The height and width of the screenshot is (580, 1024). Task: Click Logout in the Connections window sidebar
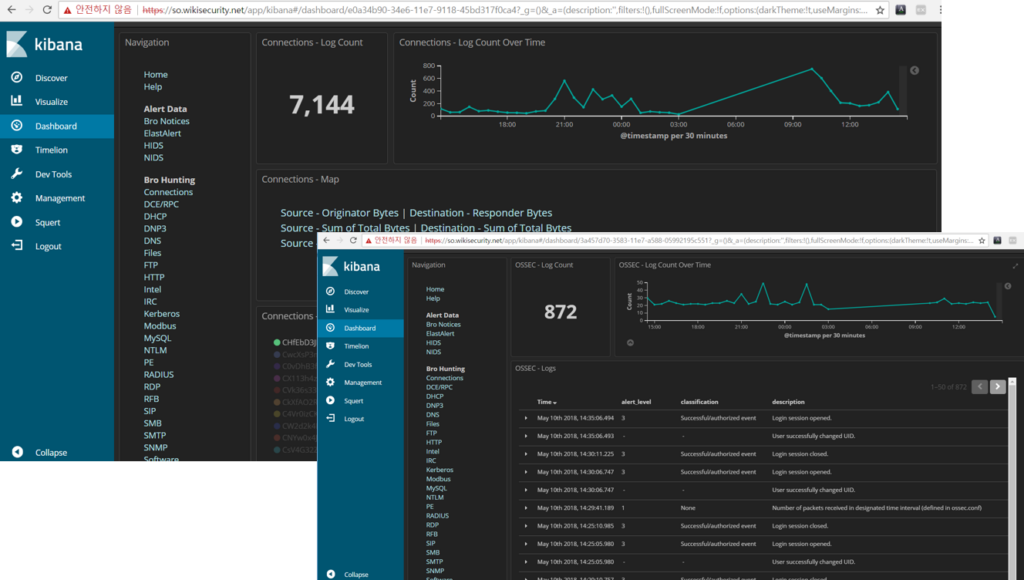pos(48,246)
